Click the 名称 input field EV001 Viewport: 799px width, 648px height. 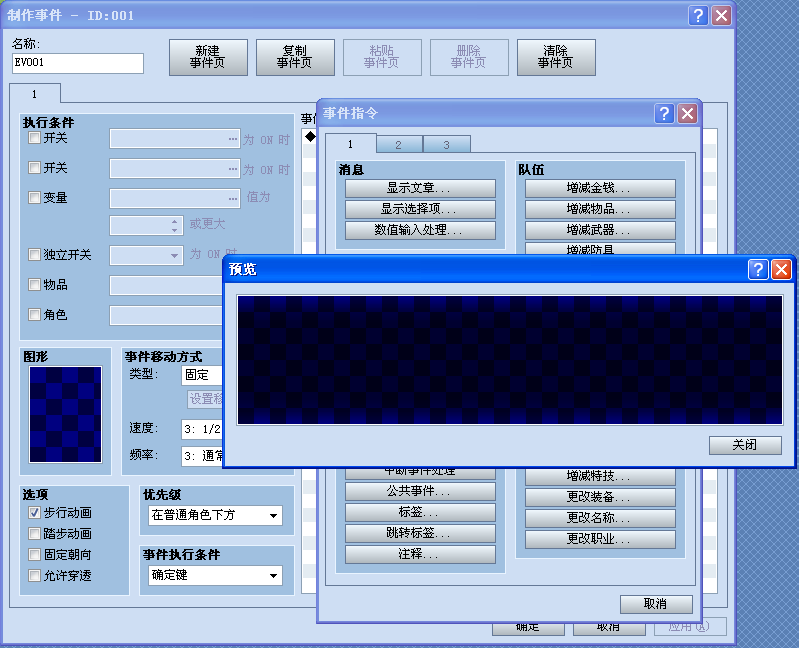[x=77, y=63]
